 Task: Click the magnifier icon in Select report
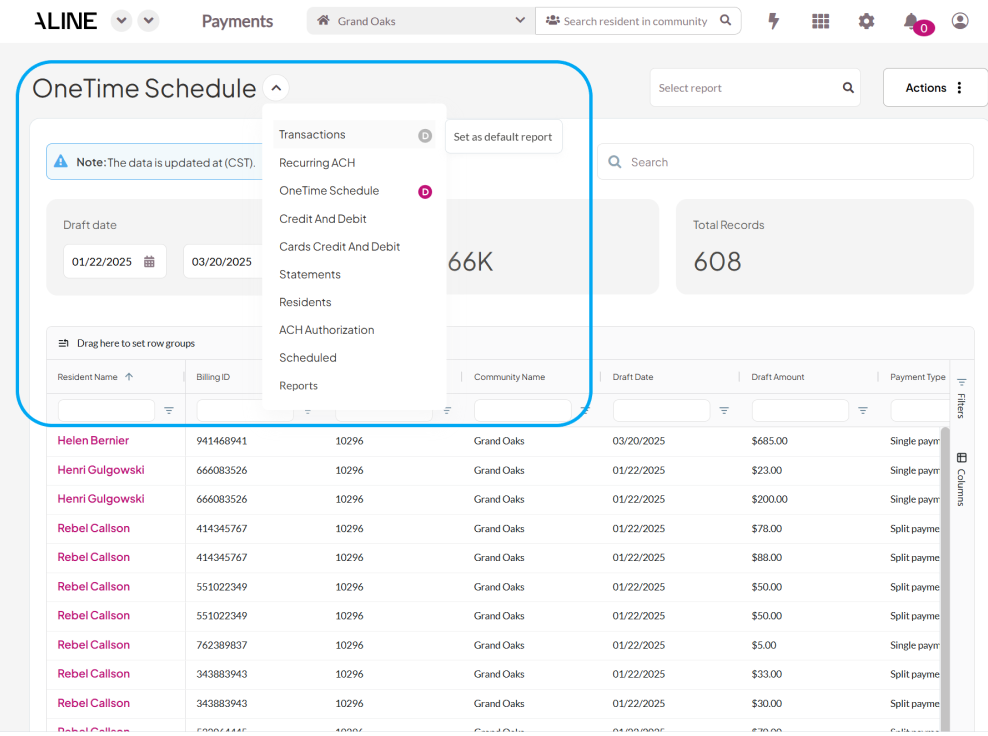pyautogui.click(x=848, y=88)
